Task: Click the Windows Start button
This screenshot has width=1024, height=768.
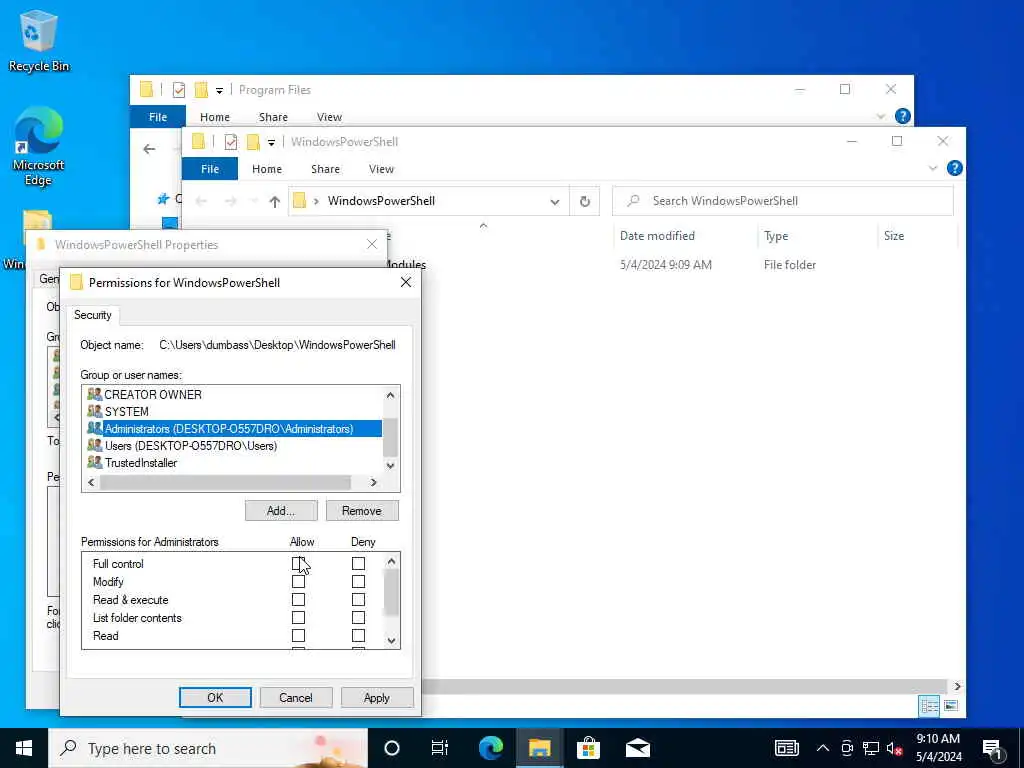Action: [x=24, y=748]
